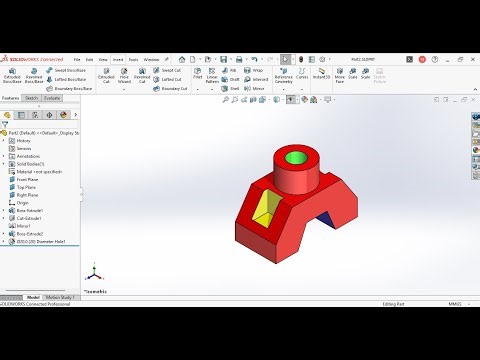Open the Hole Wizard
The height and width of the screenshot is (360, 480).
124,75
